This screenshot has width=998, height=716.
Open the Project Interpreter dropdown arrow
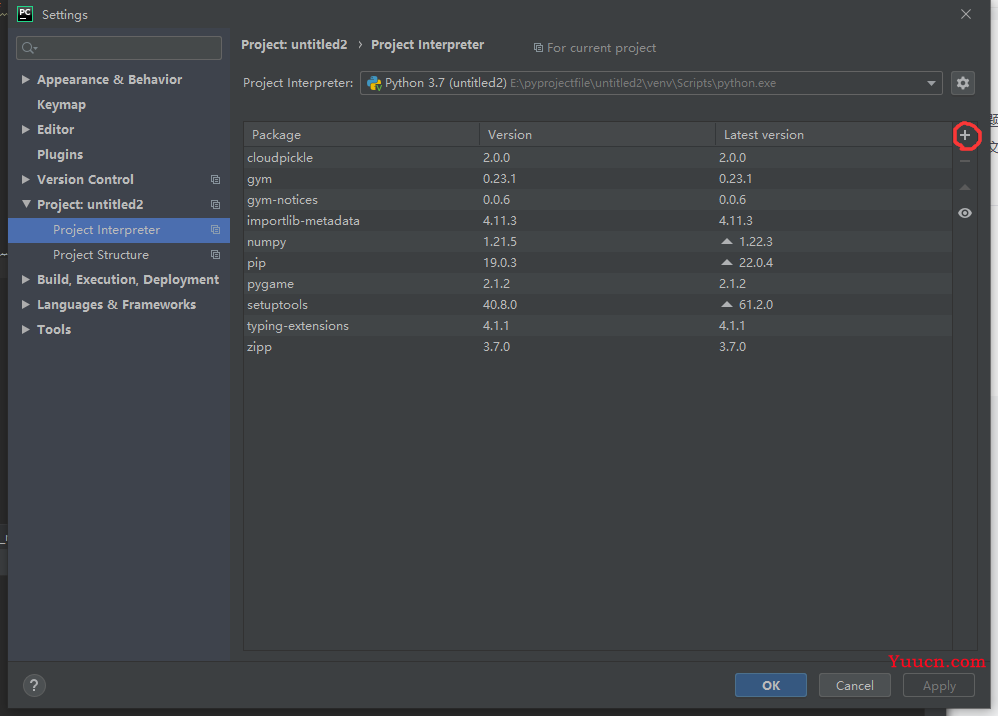coord(931,83)
